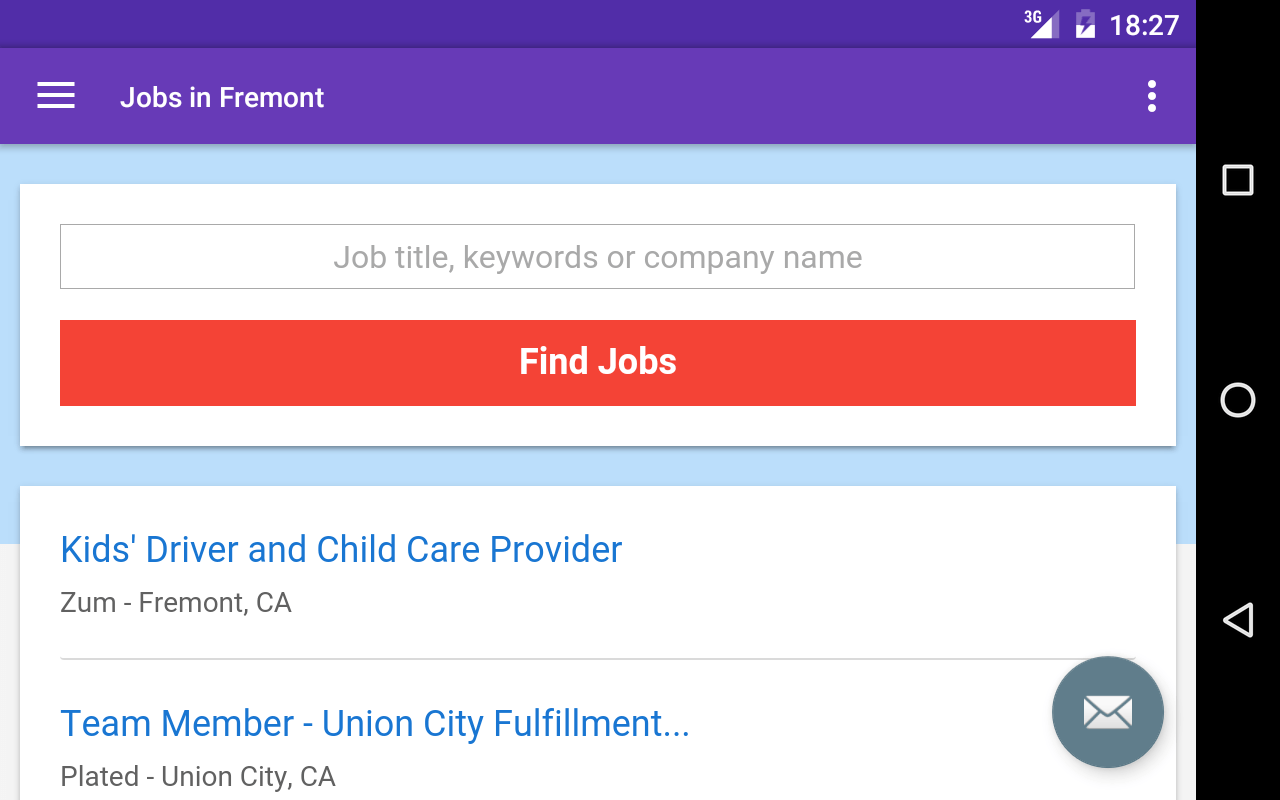Tap the 3G signal strength icon
1280x800 pixels.
1042,23
